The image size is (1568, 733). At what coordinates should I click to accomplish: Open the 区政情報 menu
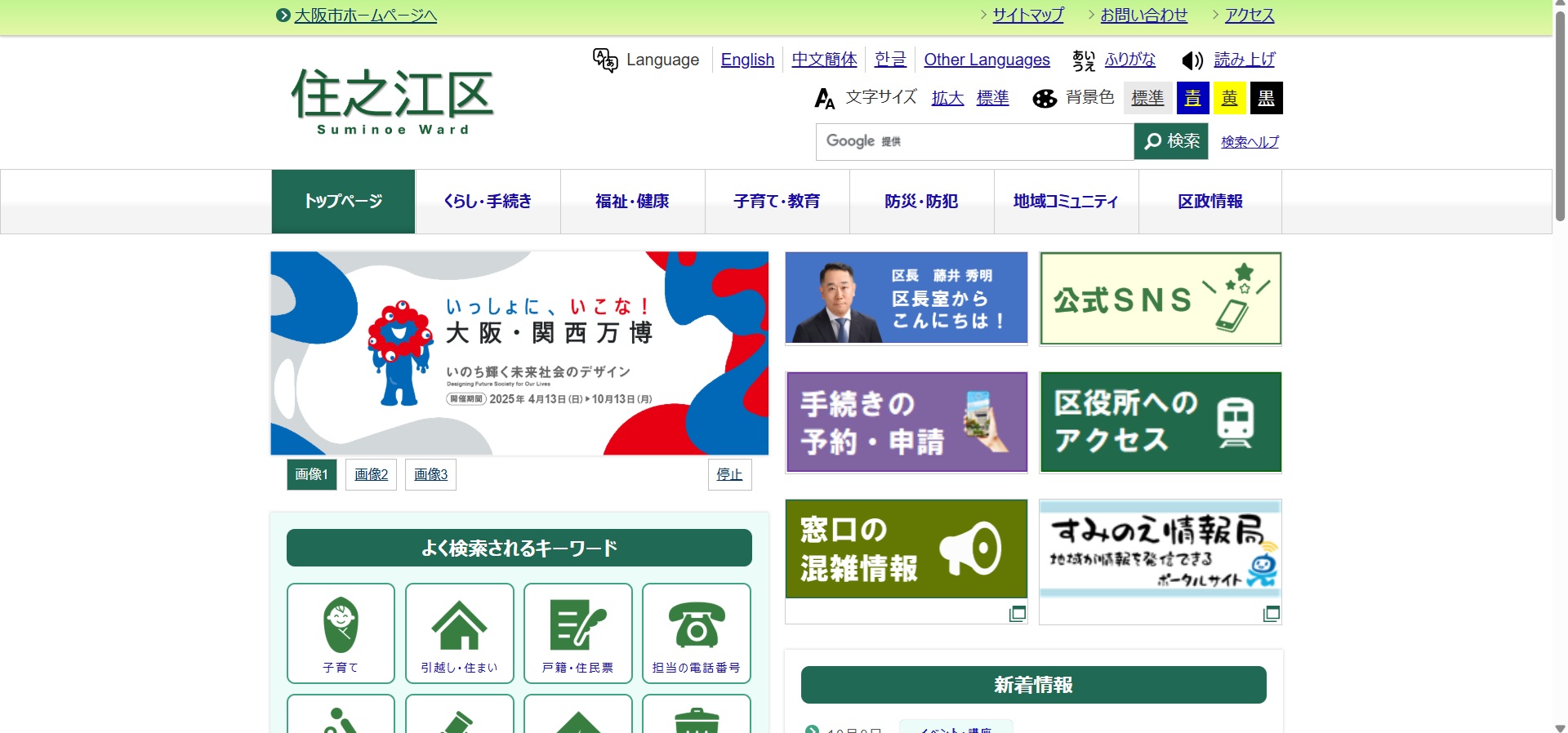tap(1210, 202)
